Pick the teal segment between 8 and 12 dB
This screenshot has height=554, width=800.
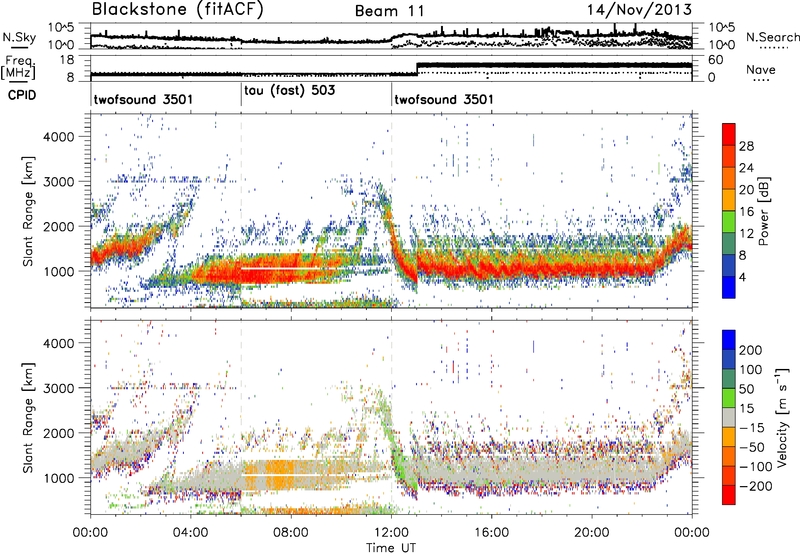pos(729,244)
